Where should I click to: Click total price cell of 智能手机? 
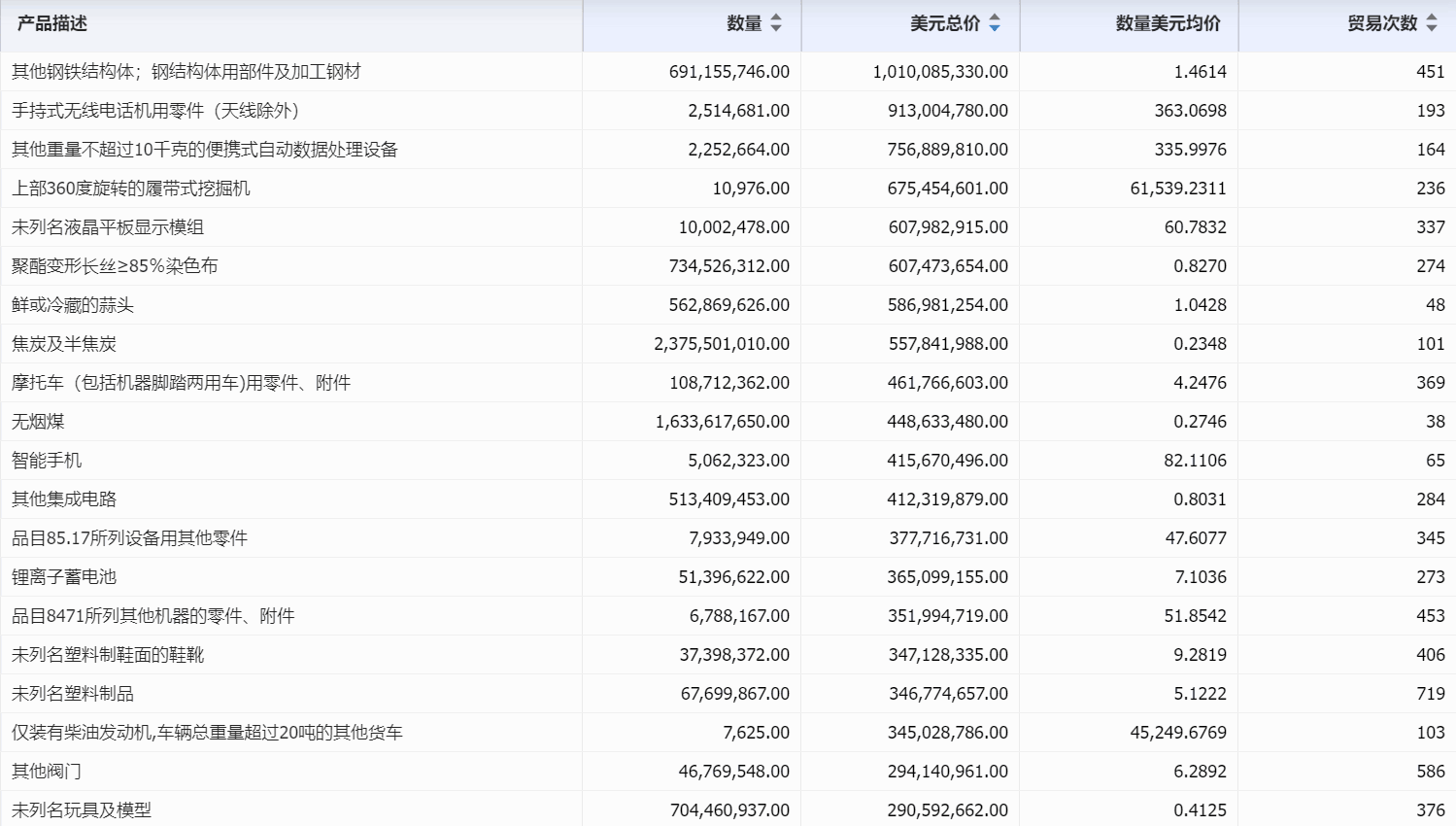(x=947, y=460)
